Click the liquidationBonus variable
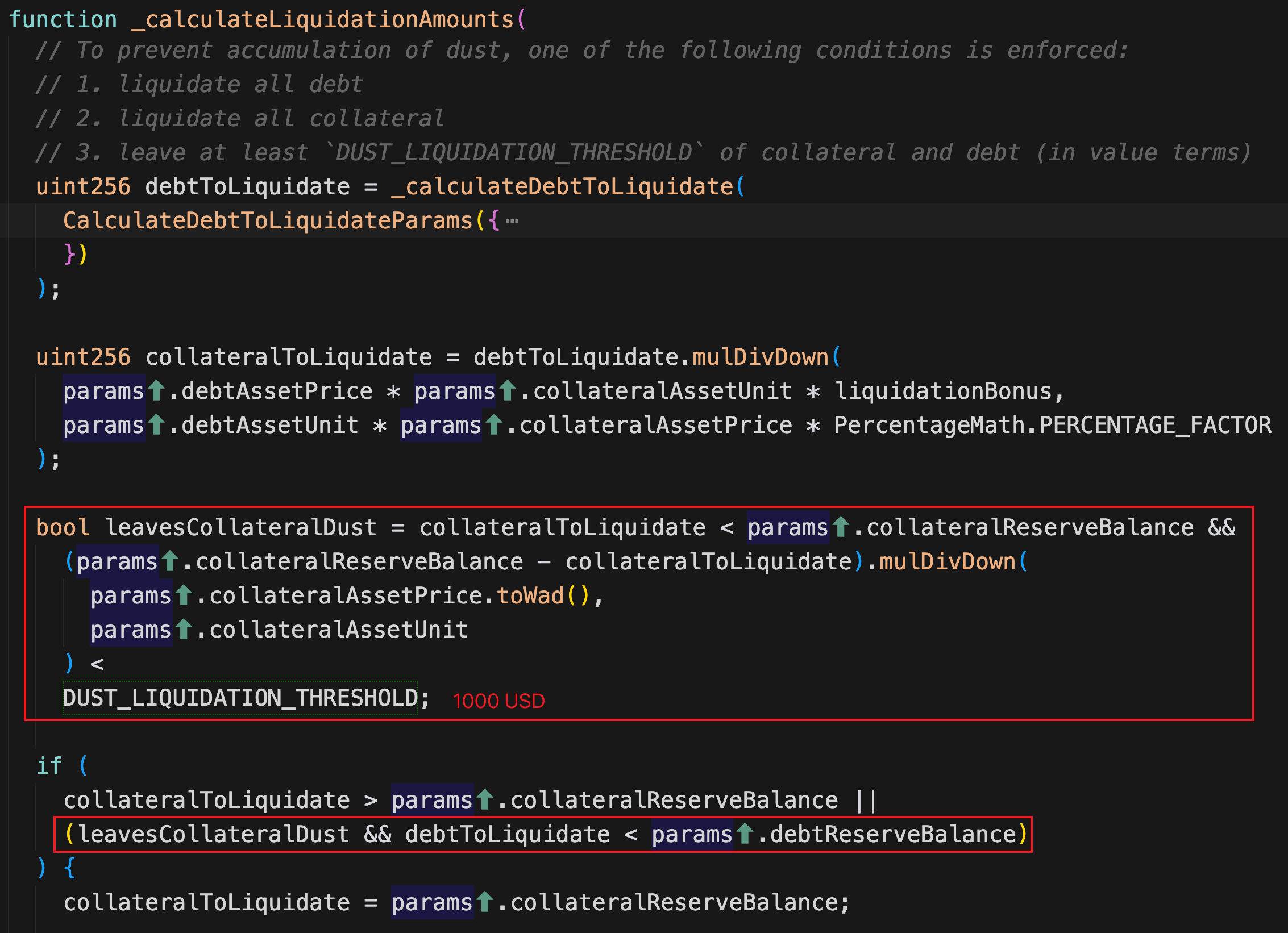The width and height of the screenshot is (1288, 933). click(x=944, y=391)
